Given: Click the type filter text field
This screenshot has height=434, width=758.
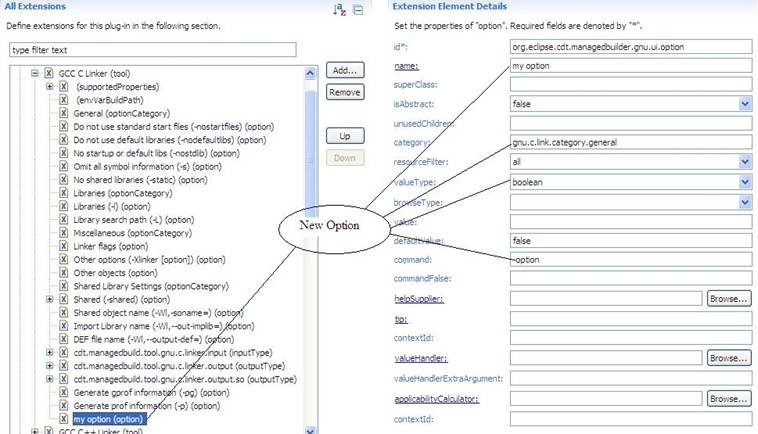Looking at the screenshot, I should click(x=153, y=50).
